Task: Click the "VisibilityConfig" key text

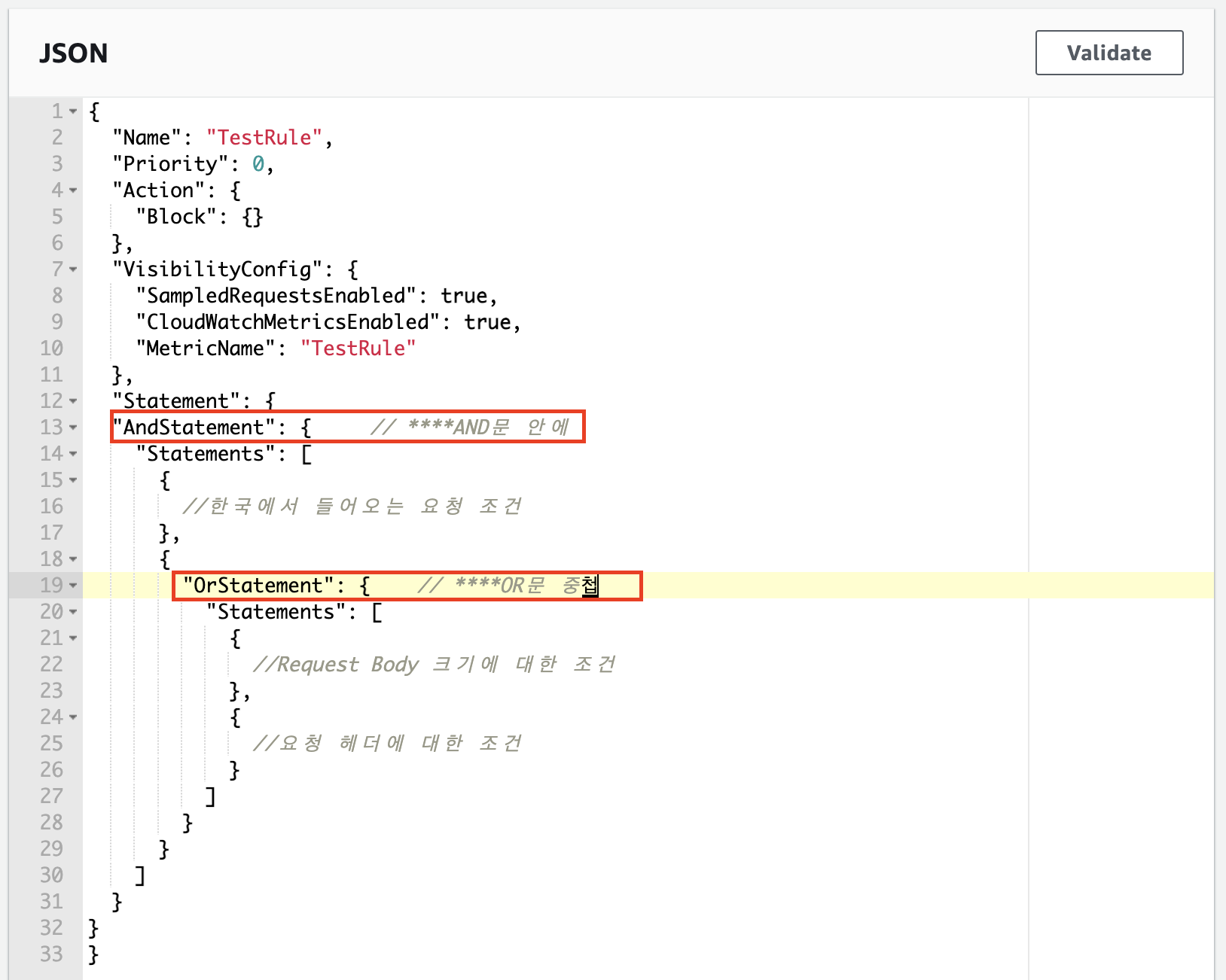Action: pos(218,269)
